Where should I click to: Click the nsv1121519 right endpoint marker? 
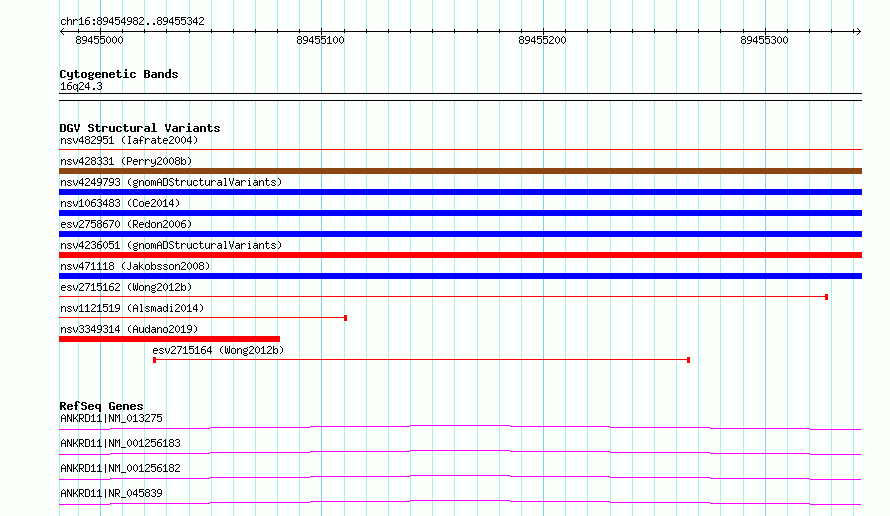point(346,318)
